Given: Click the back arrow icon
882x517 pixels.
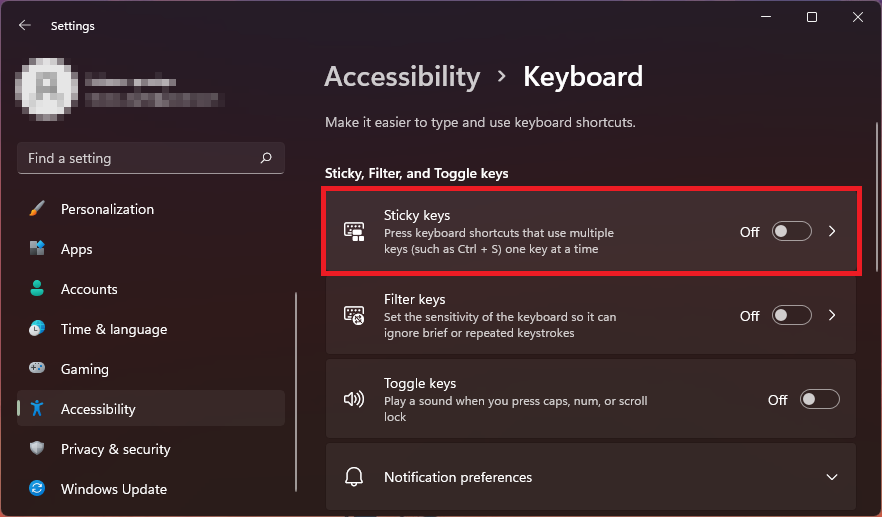Looking at the screenshot, I should (x=24, y=25).
